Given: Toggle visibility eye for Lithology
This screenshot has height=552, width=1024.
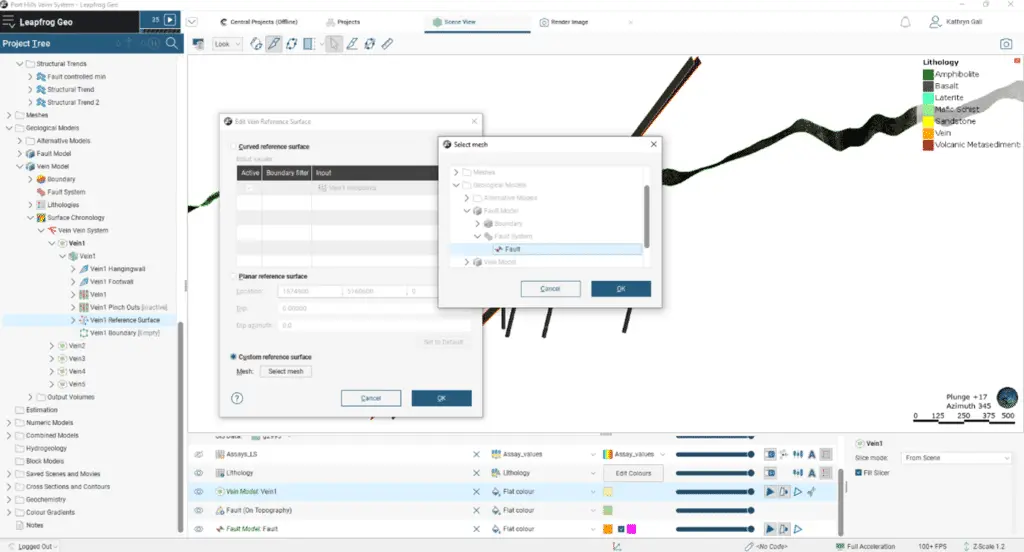Looking at the screenshot, I should point(199,473).
